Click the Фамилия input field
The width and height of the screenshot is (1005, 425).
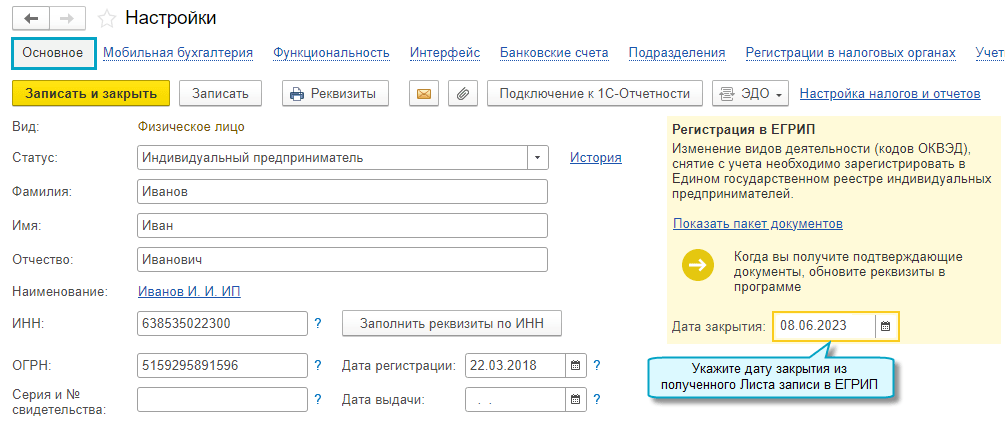click(342, 192)
